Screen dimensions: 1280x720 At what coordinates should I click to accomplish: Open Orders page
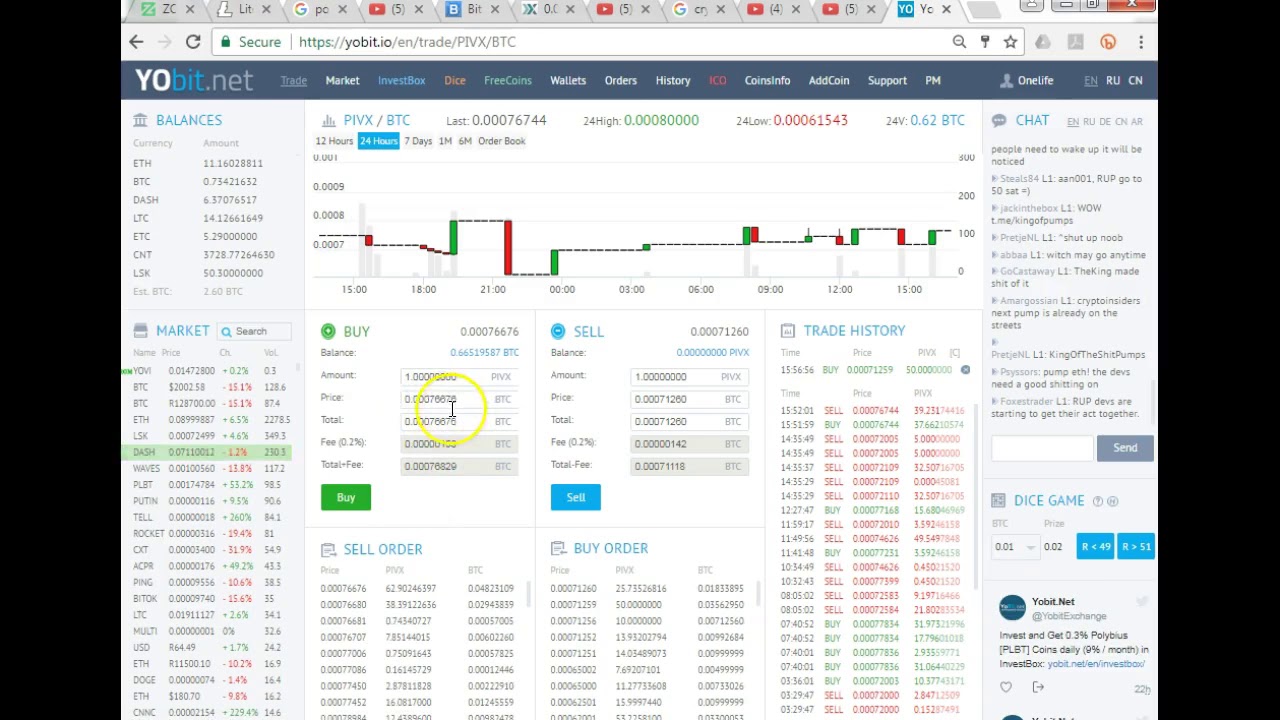(620, 80)
